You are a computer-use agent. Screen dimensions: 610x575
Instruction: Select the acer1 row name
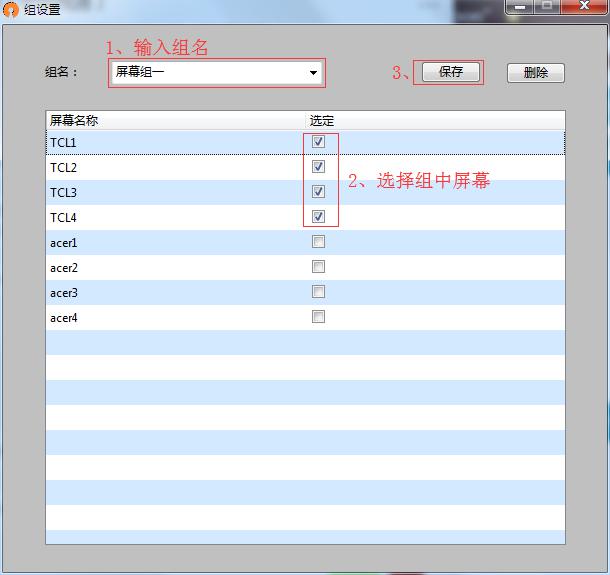[64, 243]
